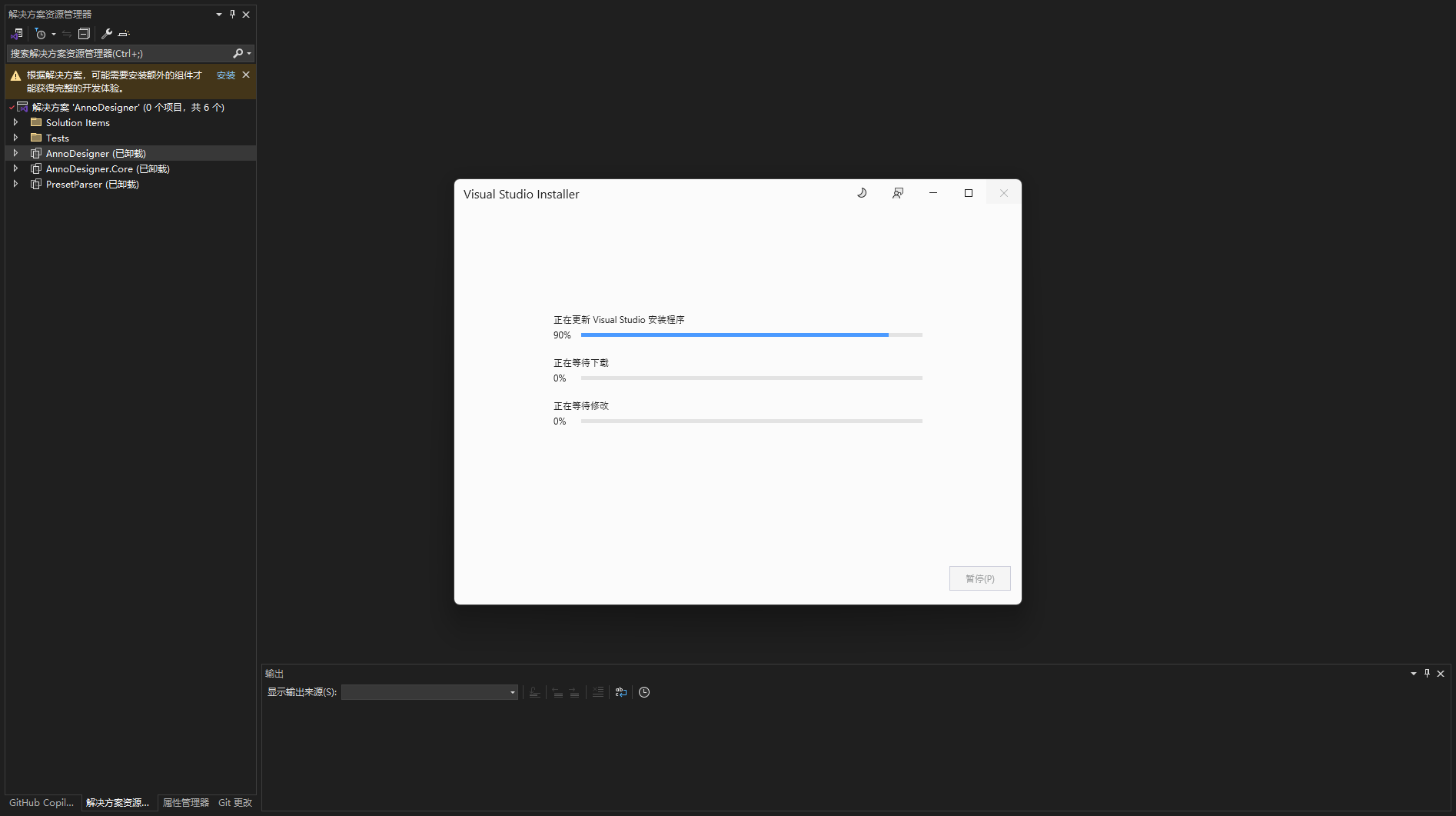This screenshot has width=1456, height=816.
Task: Click the sync with active document icon
Action: [68, 34]
